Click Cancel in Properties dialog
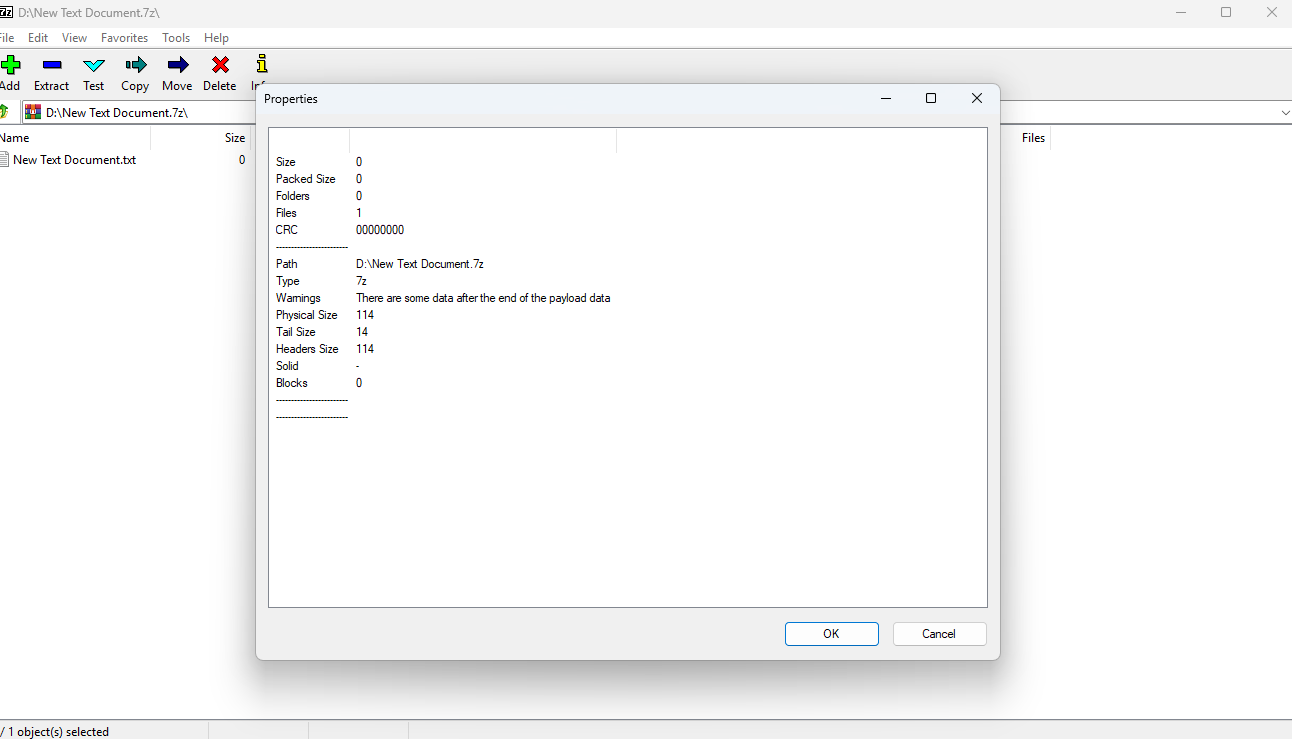This screenshot has height=739, width=1292. [x=939, y=634]
